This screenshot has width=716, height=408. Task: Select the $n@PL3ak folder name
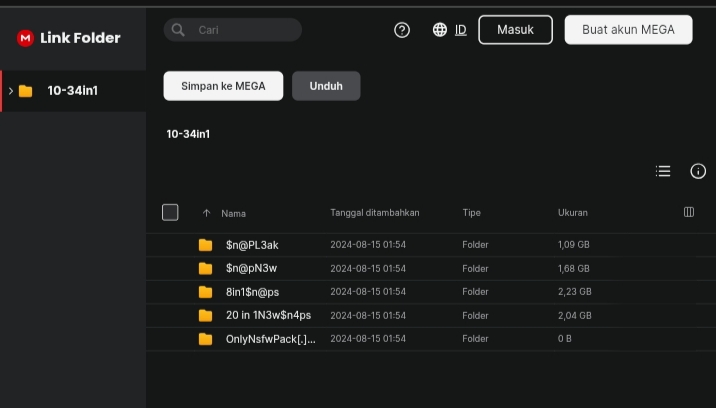pos(252,245)
